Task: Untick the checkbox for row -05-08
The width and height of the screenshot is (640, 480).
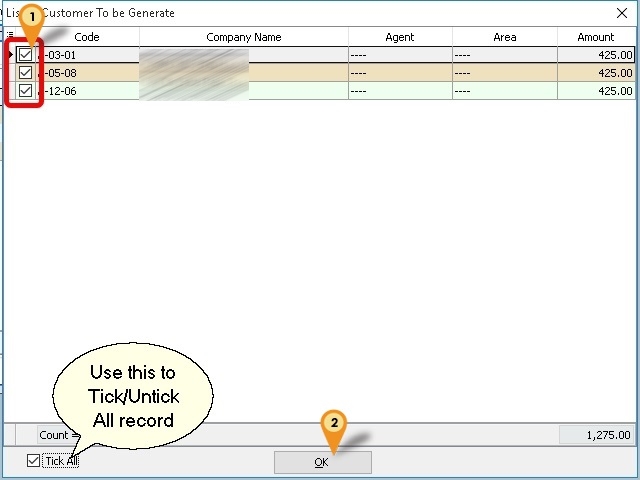Action: pyautogui.click(x=25, y=73)
